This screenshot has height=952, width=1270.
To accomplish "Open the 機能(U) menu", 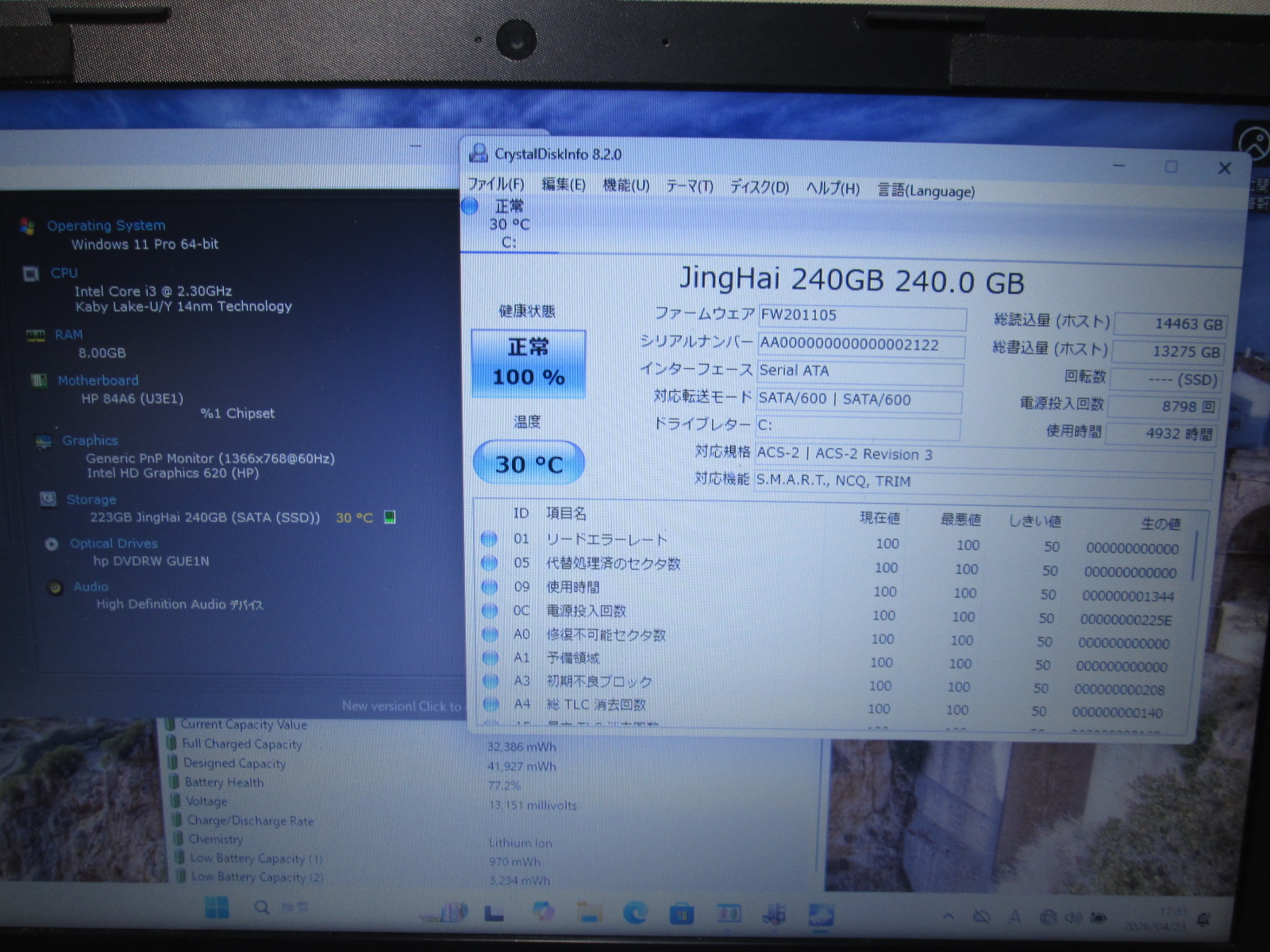I will tap(625, 186).
